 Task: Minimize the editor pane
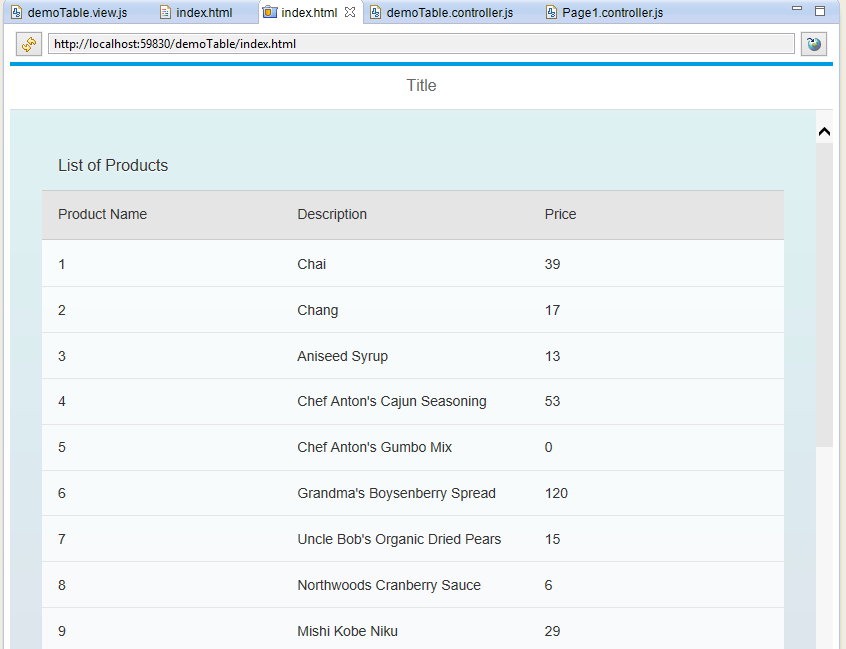[x=797, y=9]
